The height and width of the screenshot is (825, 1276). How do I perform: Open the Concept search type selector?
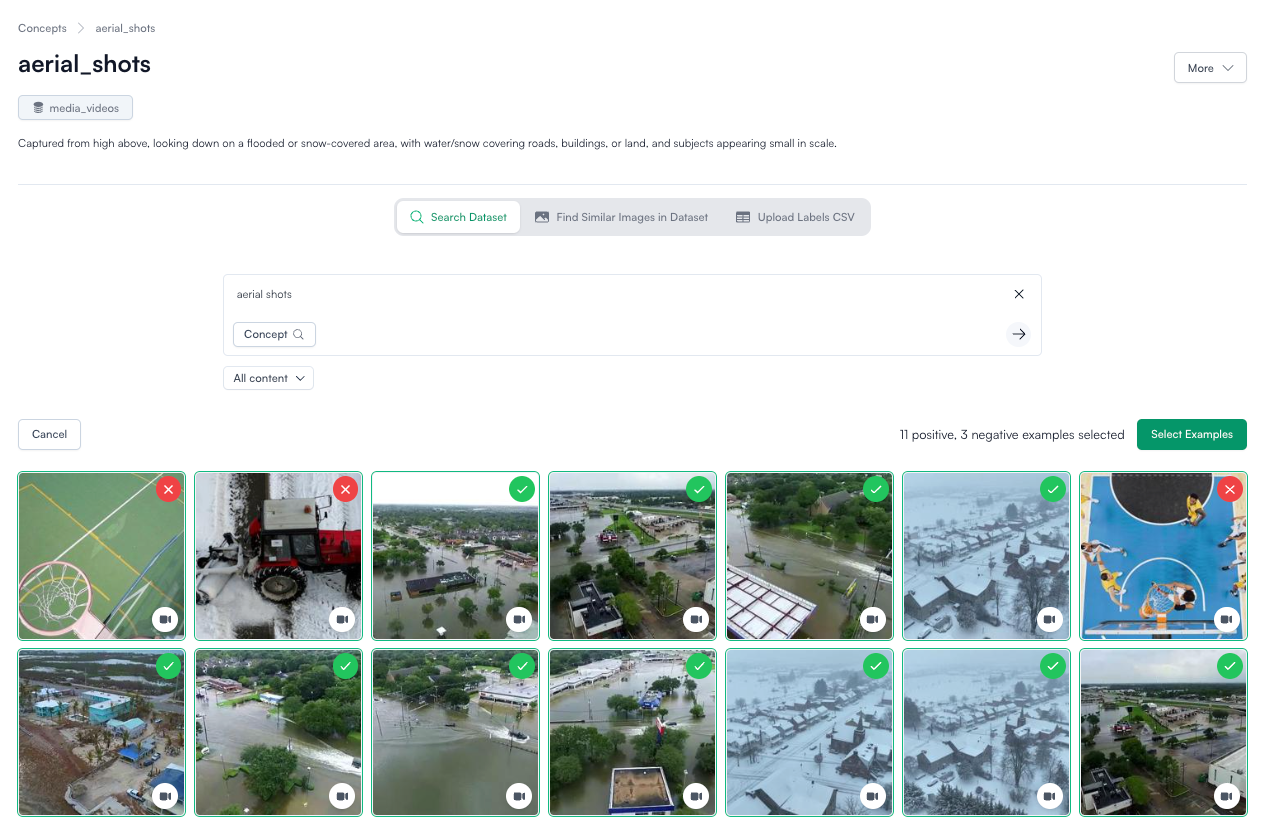pos(274,334)
